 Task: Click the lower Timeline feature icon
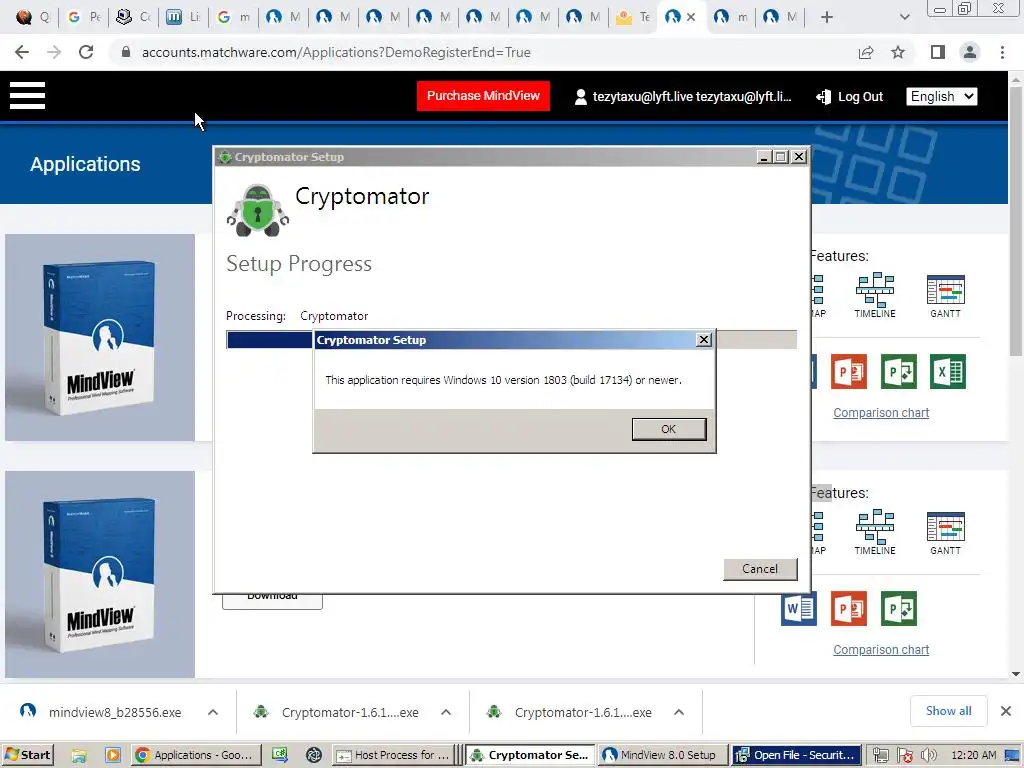point(875,532)
